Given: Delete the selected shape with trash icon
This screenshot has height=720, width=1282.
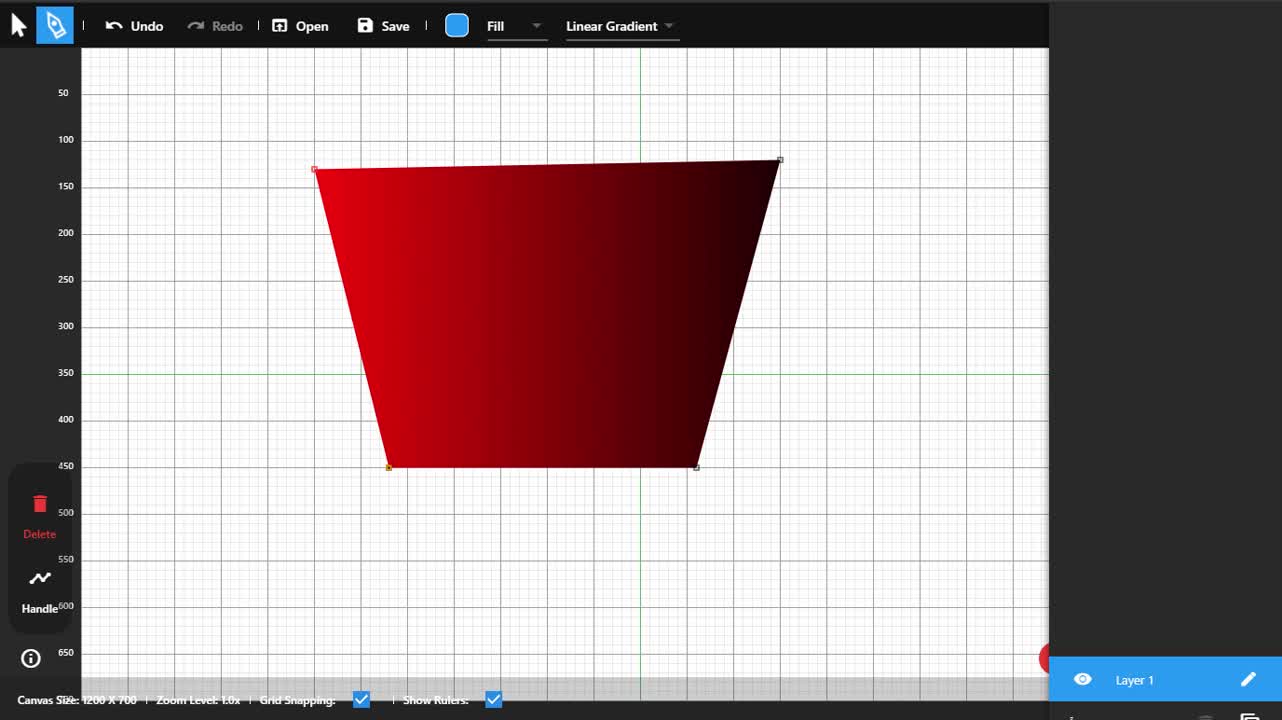Looking at the screenshot, I should [40, 516].
